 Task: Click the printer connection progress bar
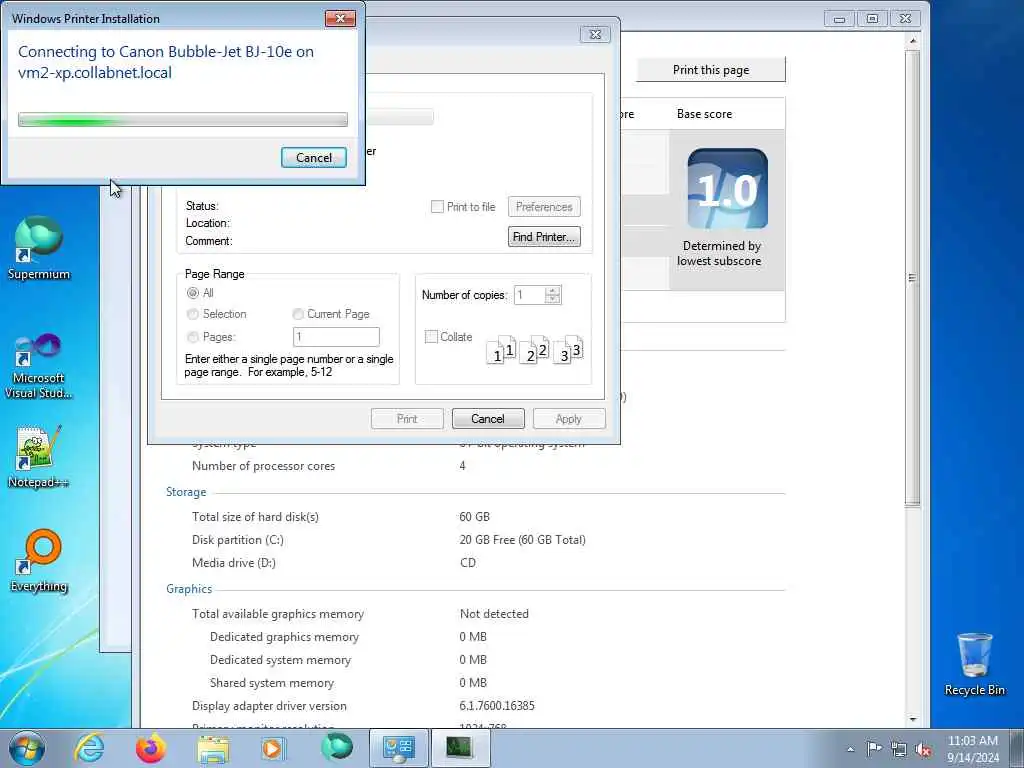point(183,120)
